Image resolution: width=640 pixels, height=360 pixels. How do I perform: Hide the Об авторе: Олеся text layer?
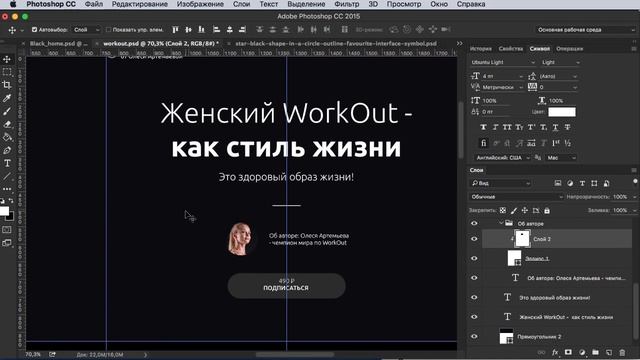474,278
